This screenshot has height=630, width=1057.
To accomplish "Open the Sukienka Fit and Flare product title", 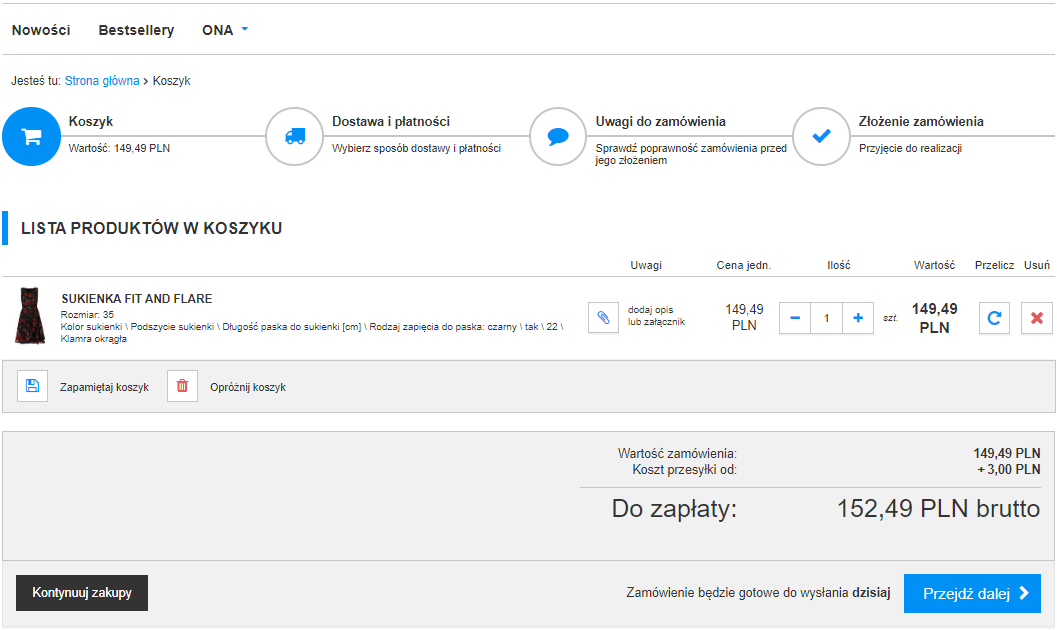I will pos(137,299).
